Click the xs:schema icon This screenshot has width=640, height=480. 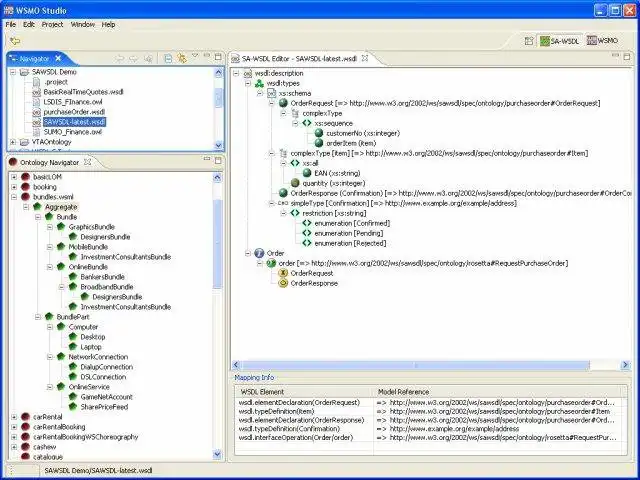[x=272, y=93]
